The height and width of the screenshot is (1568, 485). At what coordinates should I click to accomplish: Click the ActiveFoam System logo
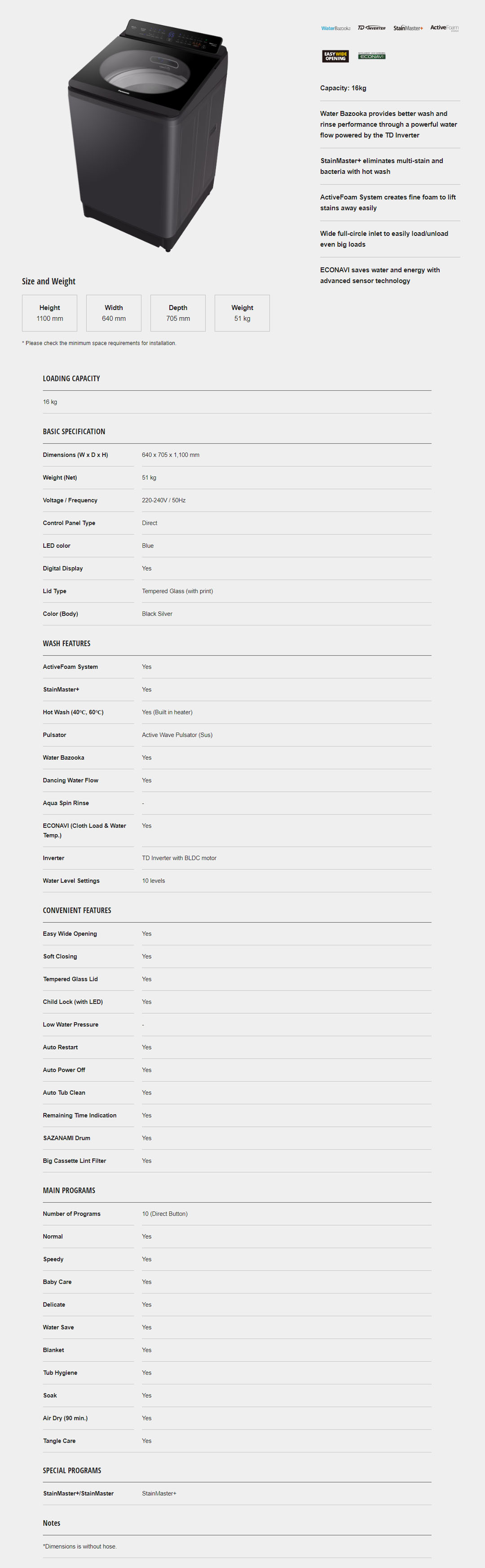[x=444, y=28]
